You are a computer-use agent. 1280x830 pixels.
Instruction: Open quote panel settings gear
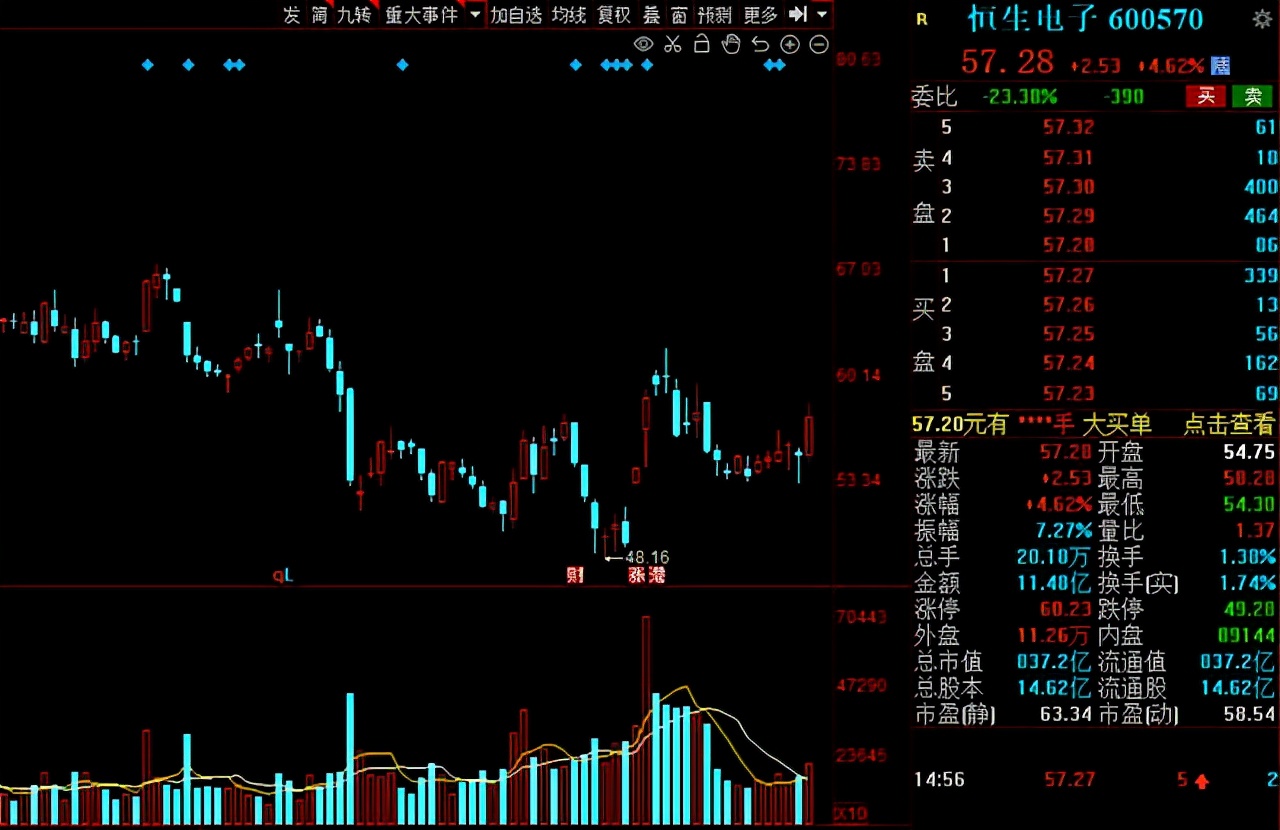point(1262,18)
